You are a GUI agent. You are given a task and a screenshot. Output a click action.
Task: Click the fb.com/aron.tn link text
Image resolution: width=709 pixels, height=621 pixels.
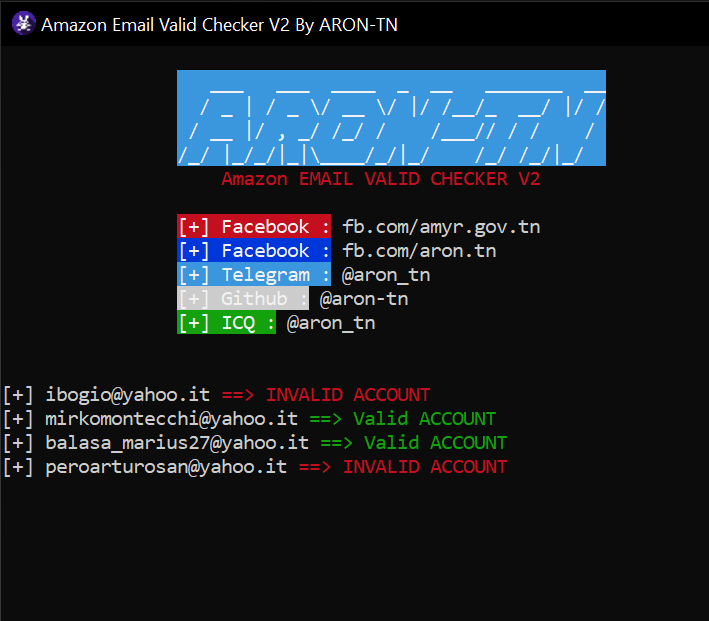point(419,251)
